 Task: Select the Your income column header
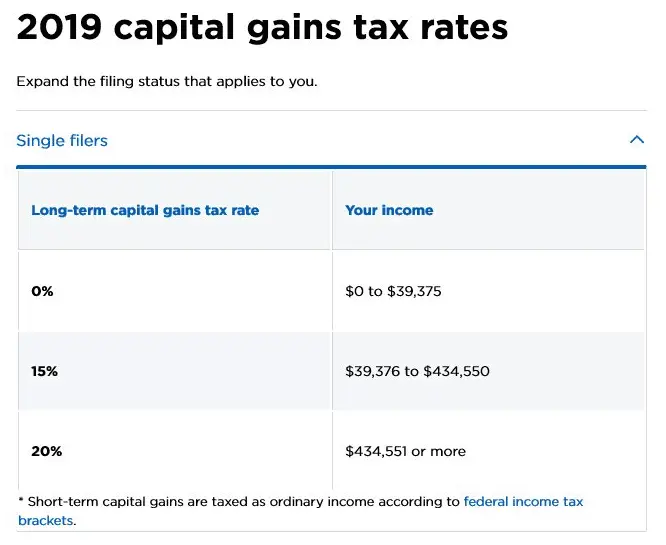tap(389, 211)
